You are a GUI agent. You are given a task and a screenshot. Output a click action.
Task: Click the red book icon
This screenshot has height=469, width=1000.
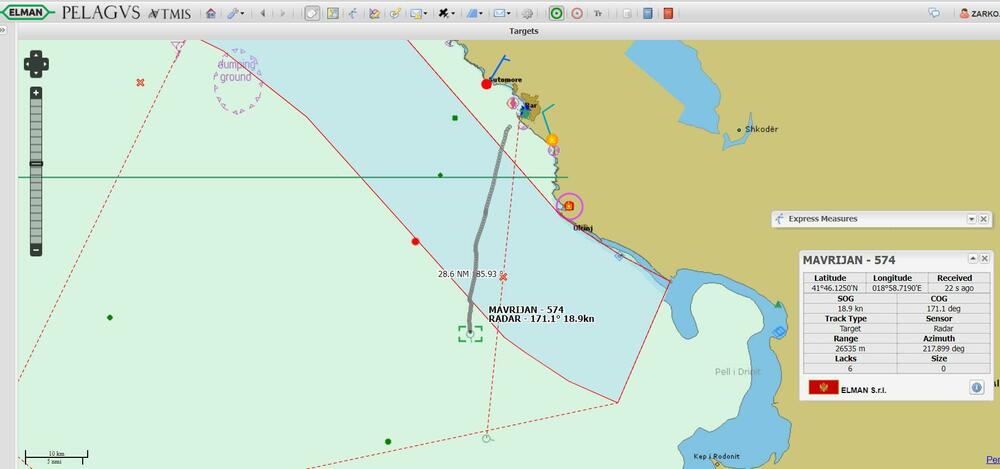click(668, 14)
